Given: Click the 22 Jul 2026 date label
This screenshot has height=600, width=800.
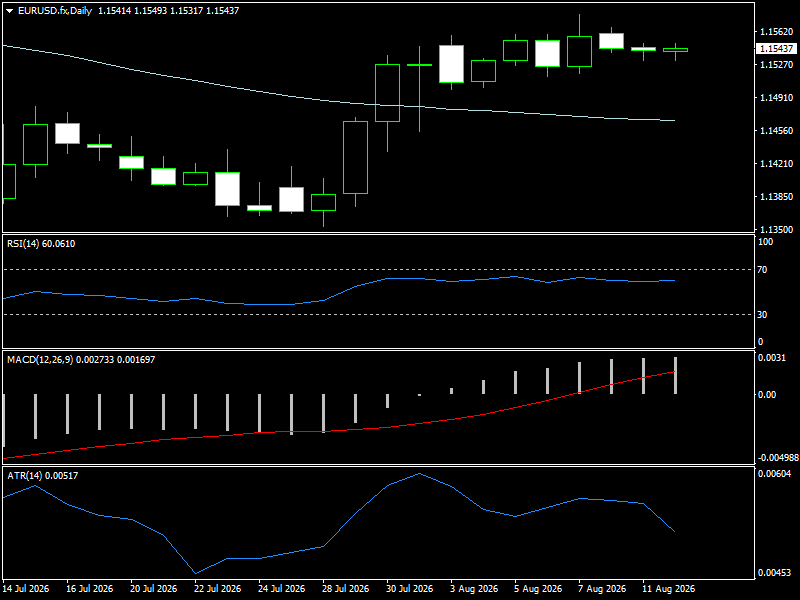Looking at the screenshot, I should (x=217, y=589).
